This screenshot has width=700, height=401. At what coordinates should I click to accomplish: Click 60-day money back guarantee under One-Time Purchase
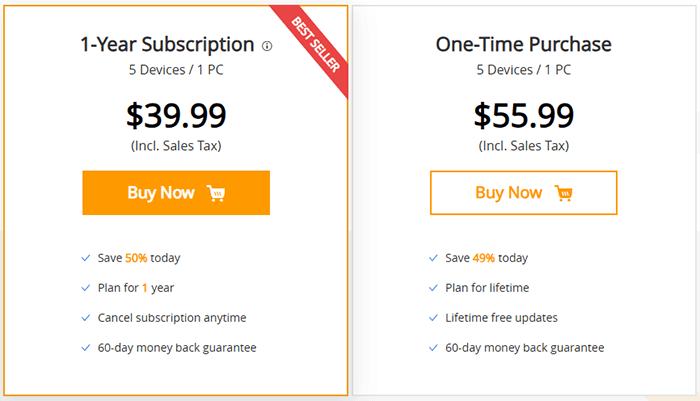[525, 348]
